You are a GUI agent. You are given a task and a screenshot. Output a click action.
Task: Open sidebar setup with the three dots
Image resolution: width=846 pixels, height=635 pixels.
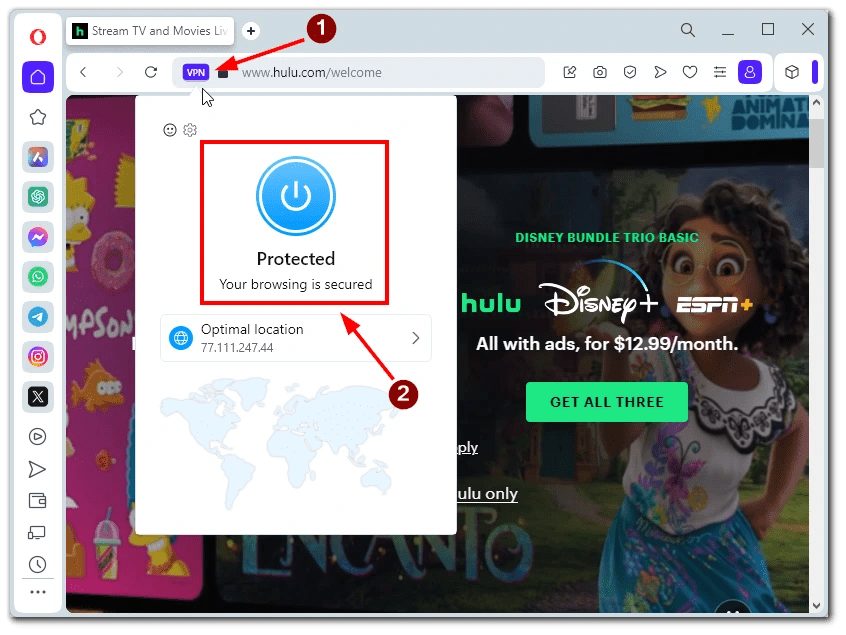pyautogui.click(x=37, y=592)
